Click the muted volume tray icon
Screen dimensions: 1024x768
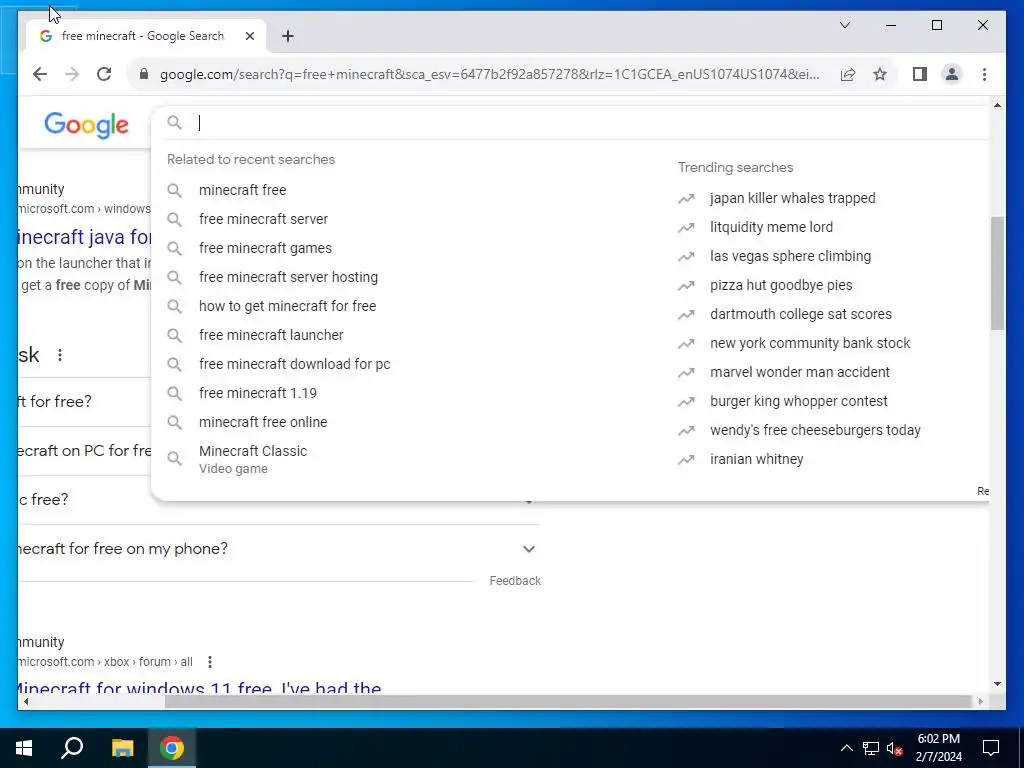tap(895, 748)
